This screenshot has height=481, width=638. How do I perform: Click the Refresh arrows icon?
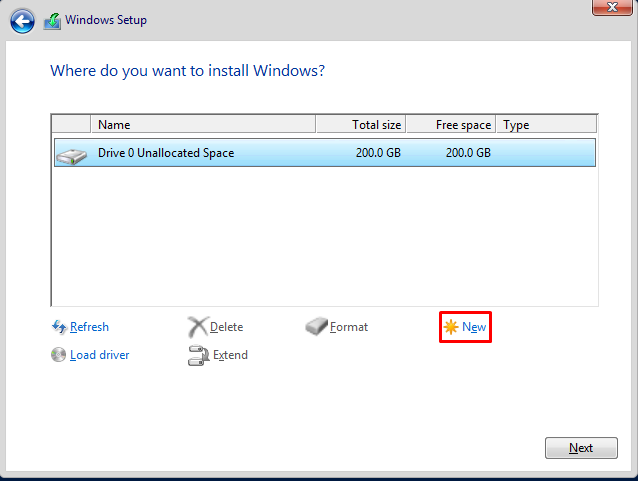point(59,326)
